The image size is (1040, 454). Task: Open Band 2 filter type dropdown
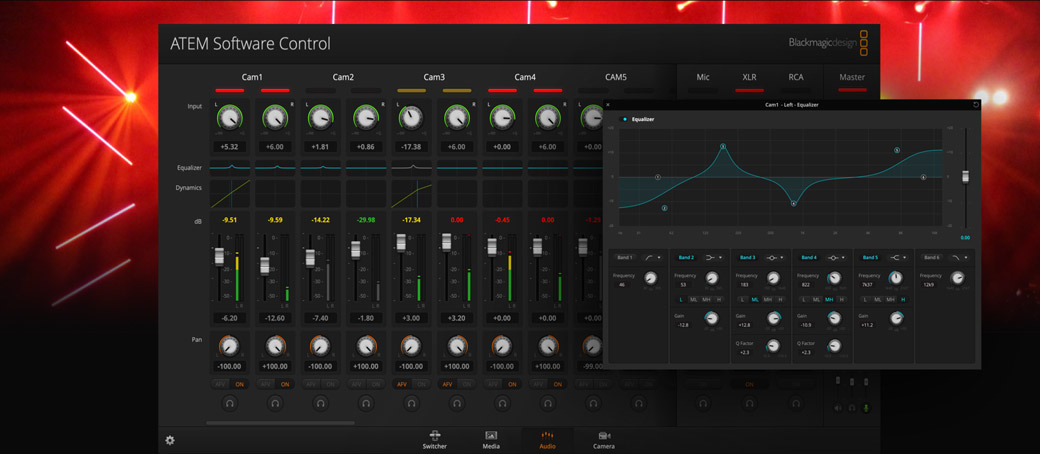pyautogui.click(x=713, y=258)
